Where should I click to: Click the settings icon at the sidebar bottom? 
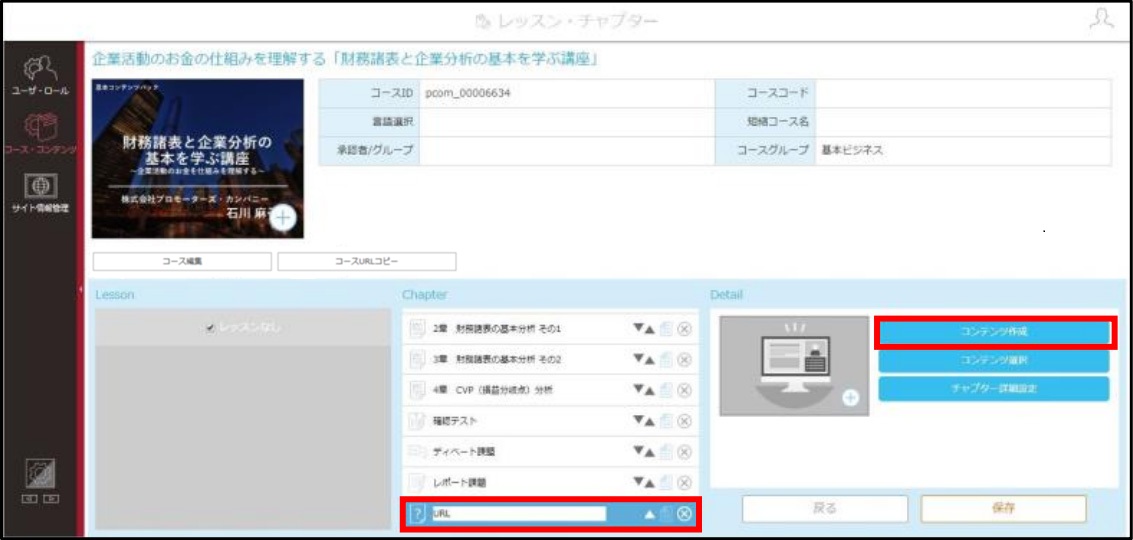[40, 473]
